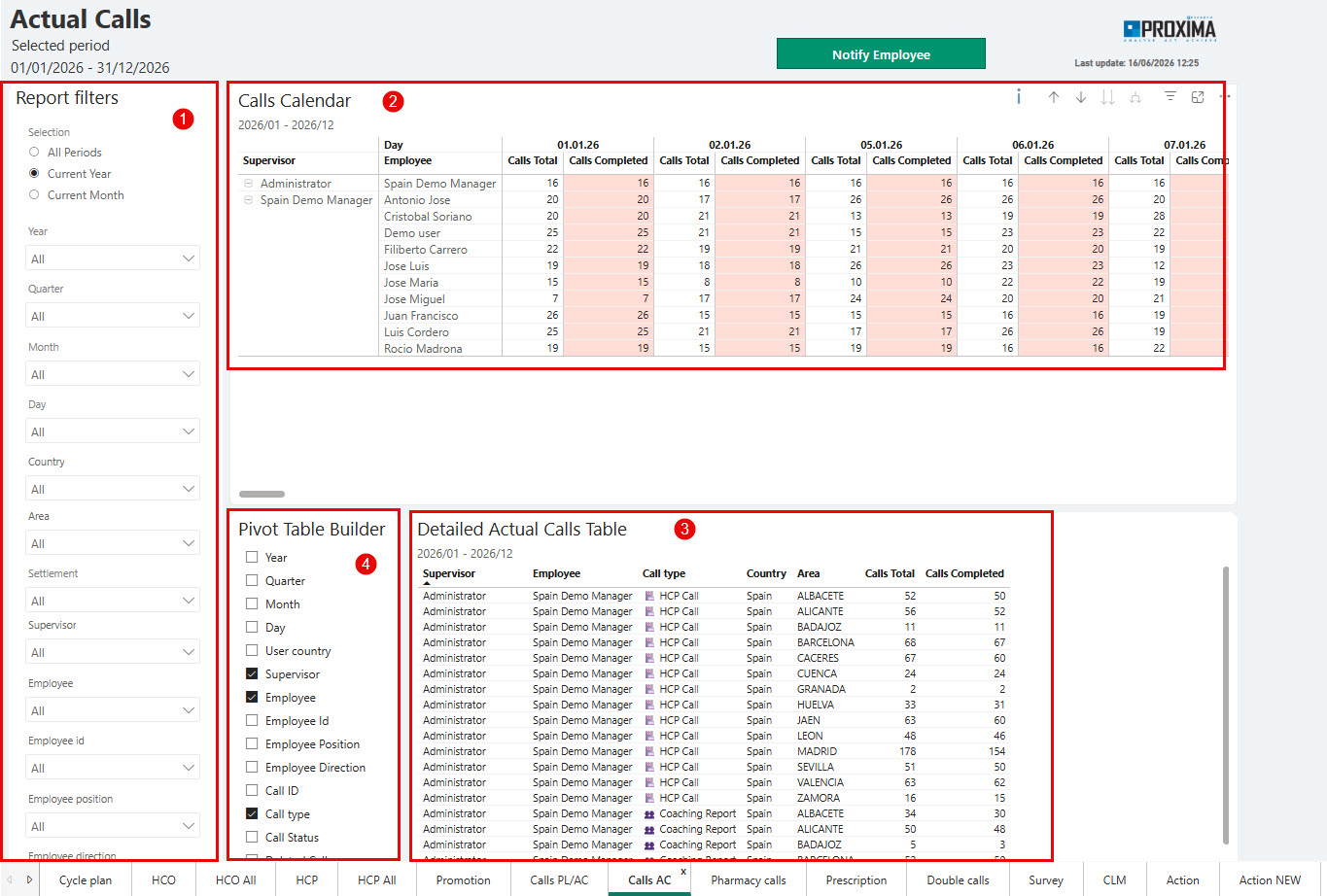
Task: Switch to the Prescription tab
Action: [x=856, y=880]
